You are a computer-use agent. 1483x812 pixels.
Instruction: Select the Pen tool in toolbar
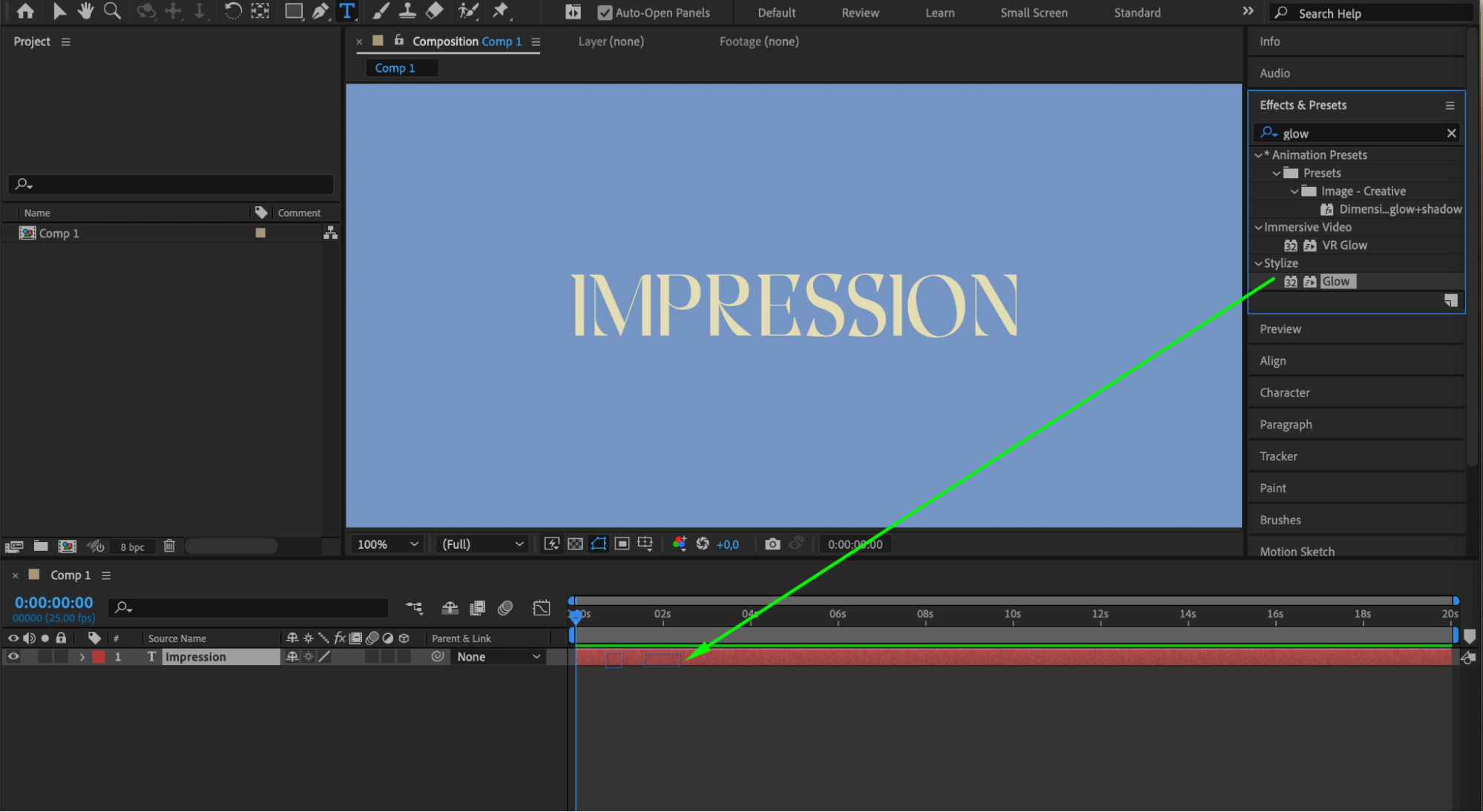click(320, 11)
